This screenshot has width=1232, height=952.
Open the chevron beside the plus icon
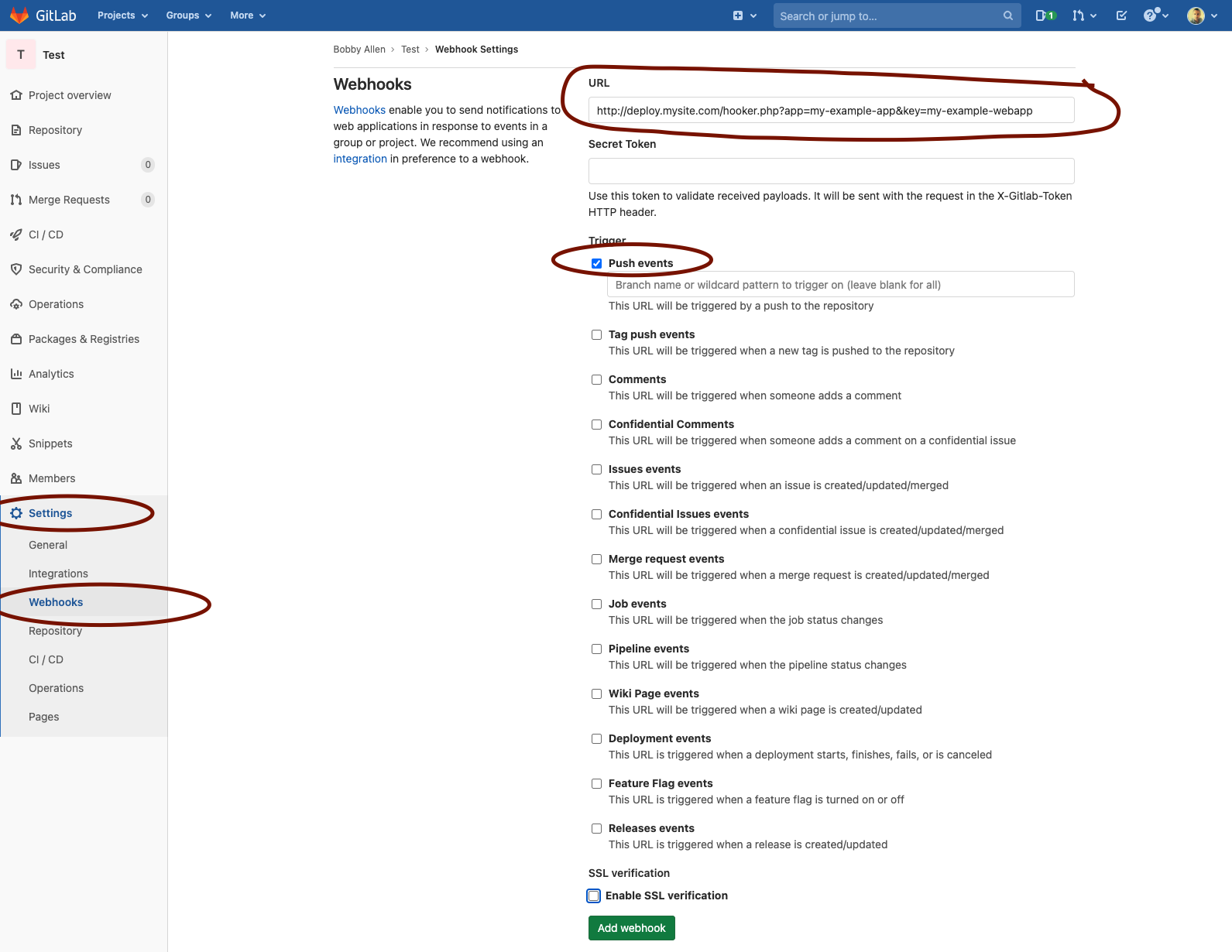pos(753,15)
